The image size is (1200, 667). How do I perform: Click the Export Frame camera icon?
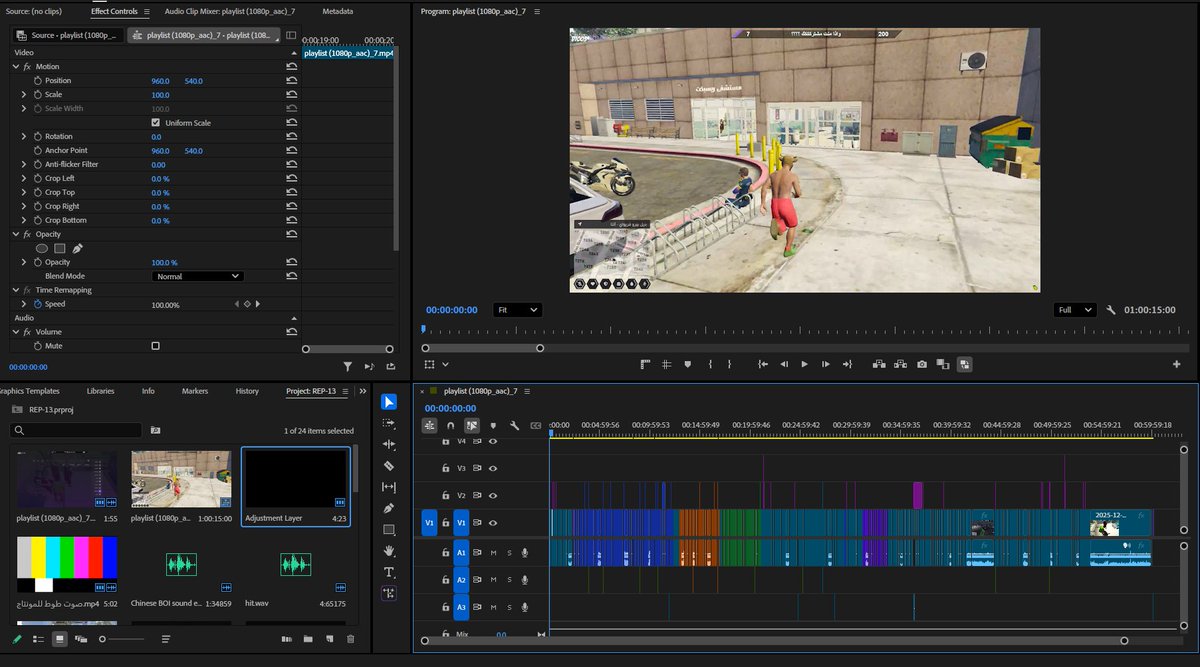tap(921, 365)
